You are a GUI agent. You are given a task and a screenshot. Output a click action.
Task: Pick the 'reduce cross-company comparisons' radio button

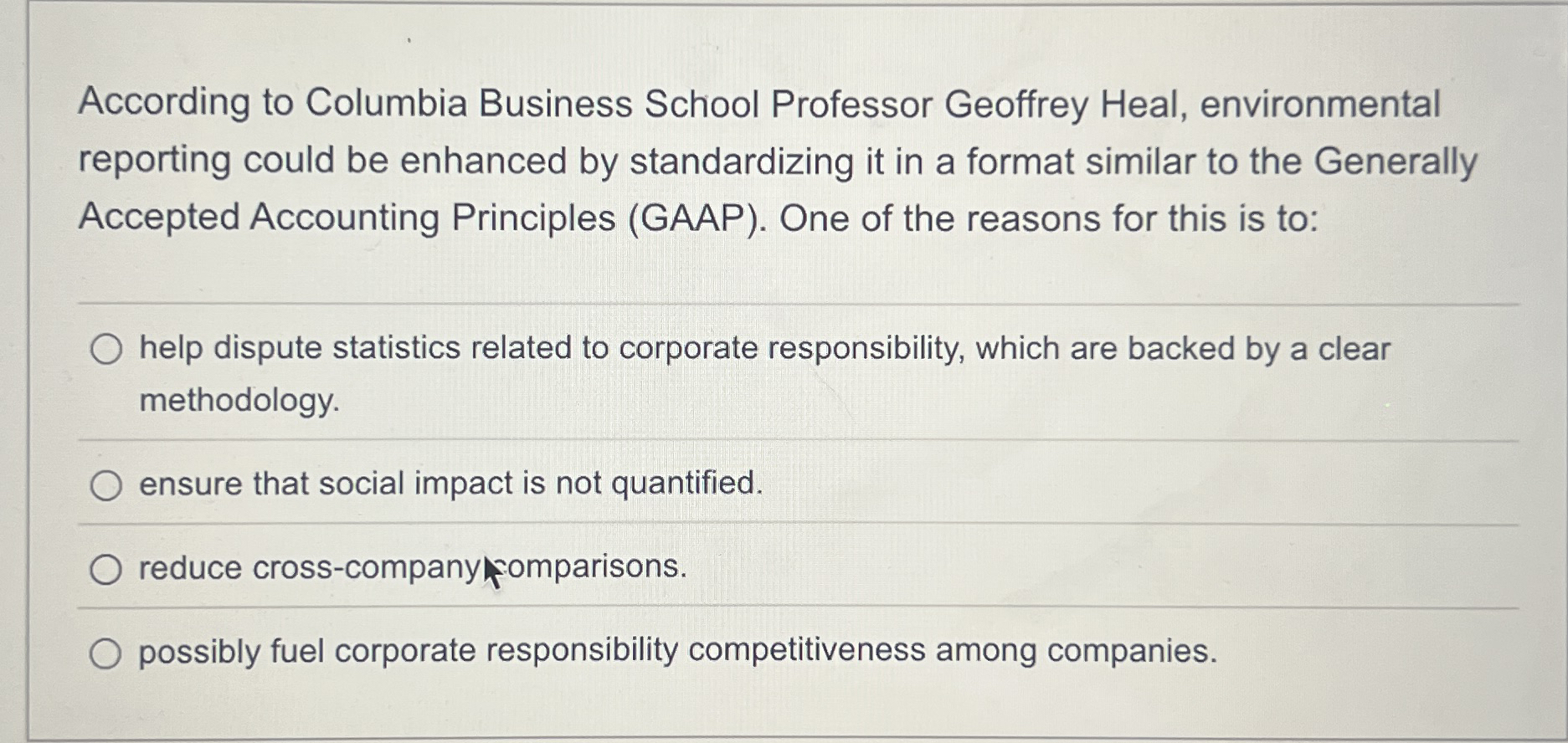click(106, 569)
